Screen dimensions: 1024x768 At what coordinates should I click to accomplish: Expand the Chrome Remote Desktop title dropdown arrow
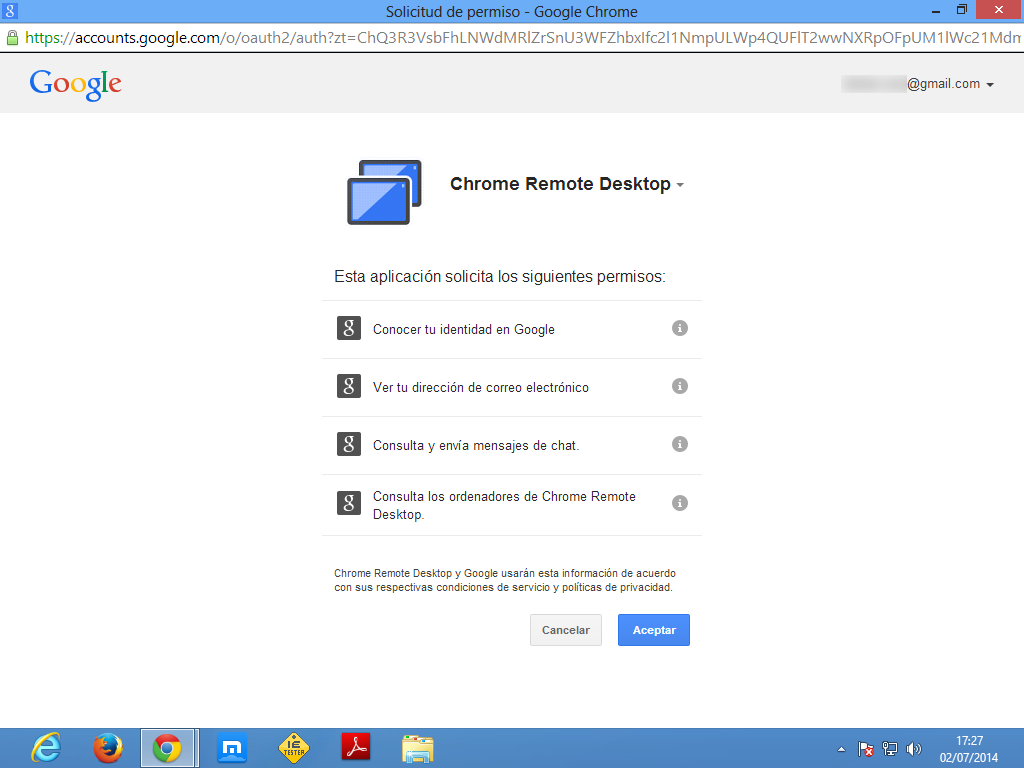point(680,186)
